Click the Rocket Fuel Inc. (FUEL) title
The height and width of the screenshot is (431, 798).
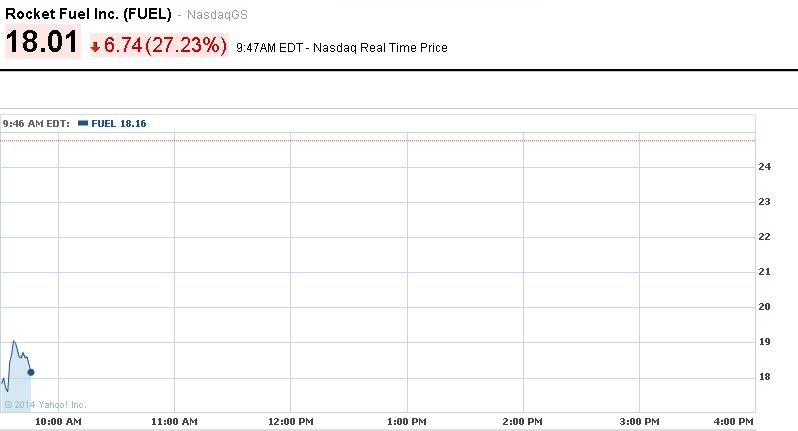click(88, 15)
